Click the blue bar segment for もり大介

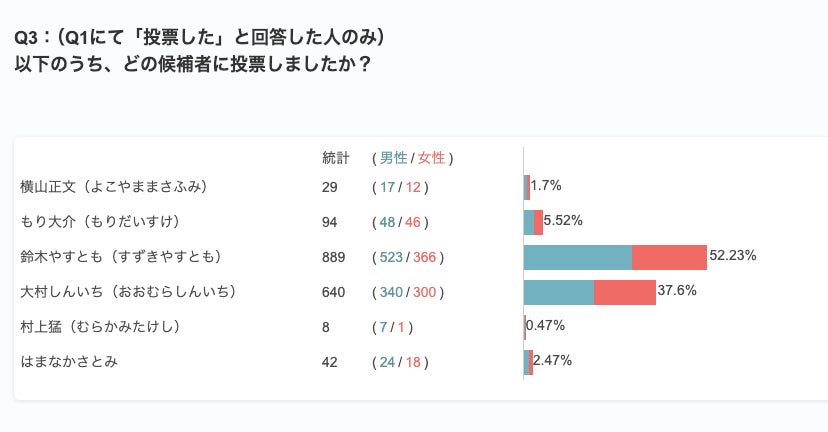click(528, 222)
